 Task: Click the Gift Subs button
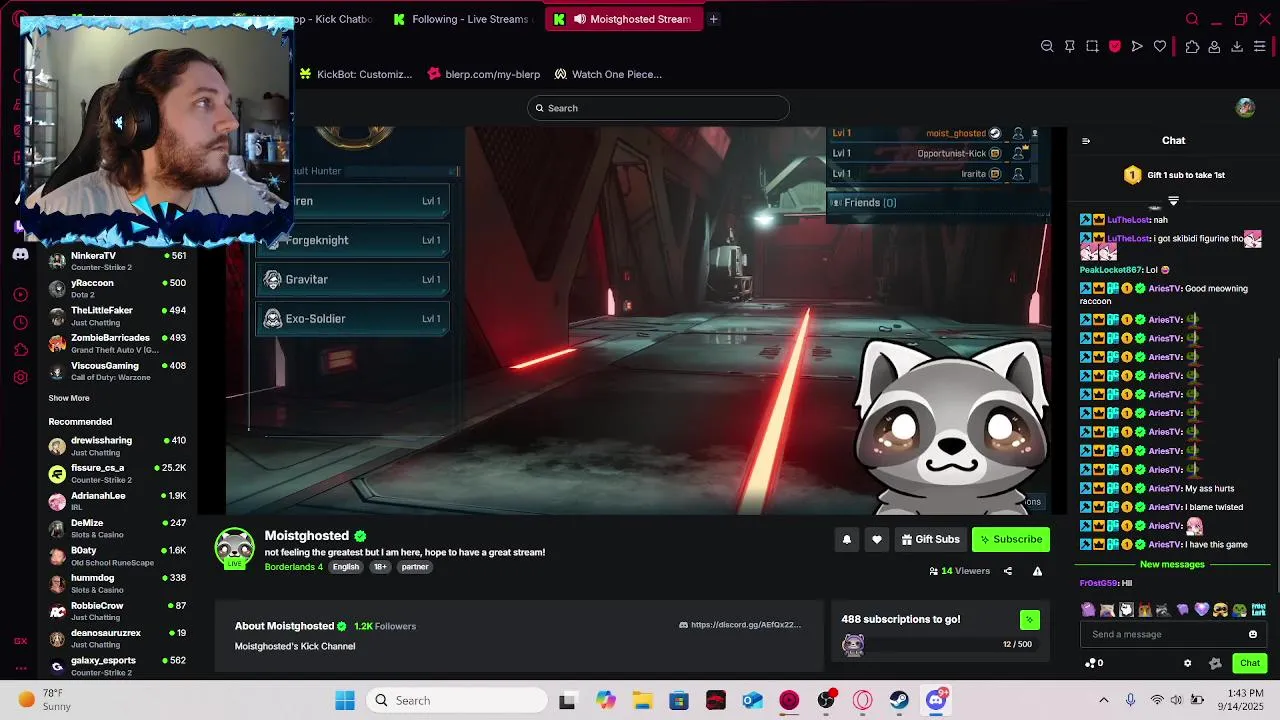[930, 539]
